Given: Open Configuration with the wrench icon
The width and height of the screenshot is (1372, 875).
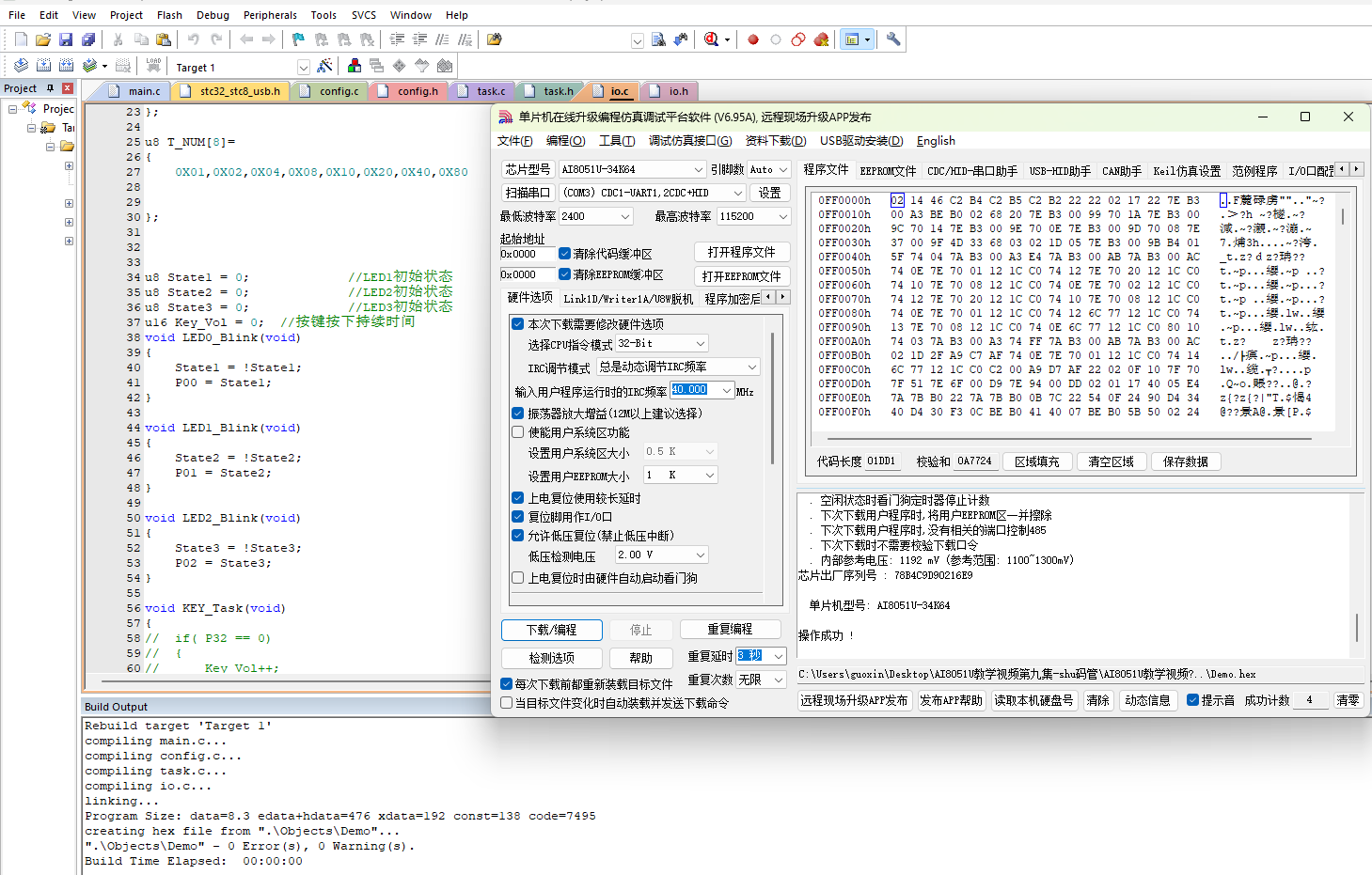Looking at the screenshot, I should click(893, 39).
